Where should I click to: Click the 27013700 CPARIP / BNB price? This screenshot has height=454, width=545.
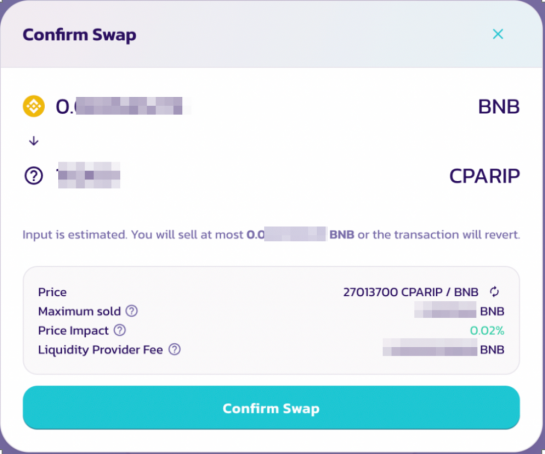click(411, 292)
